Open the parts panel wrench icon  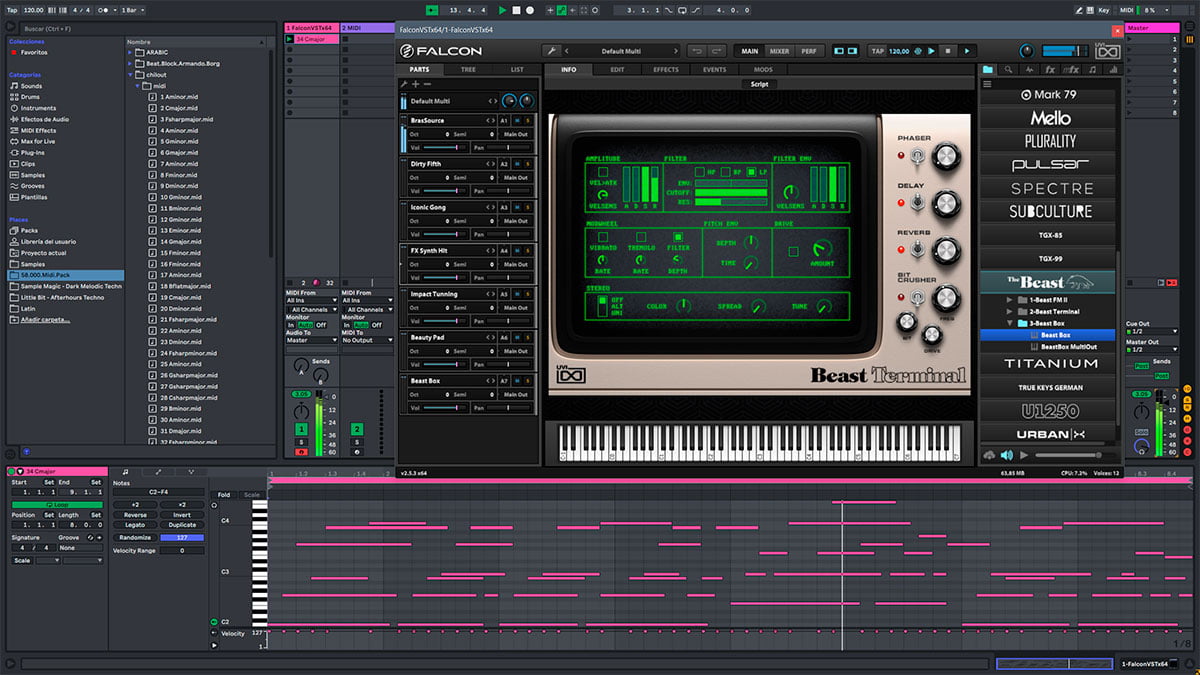(404, 84)
